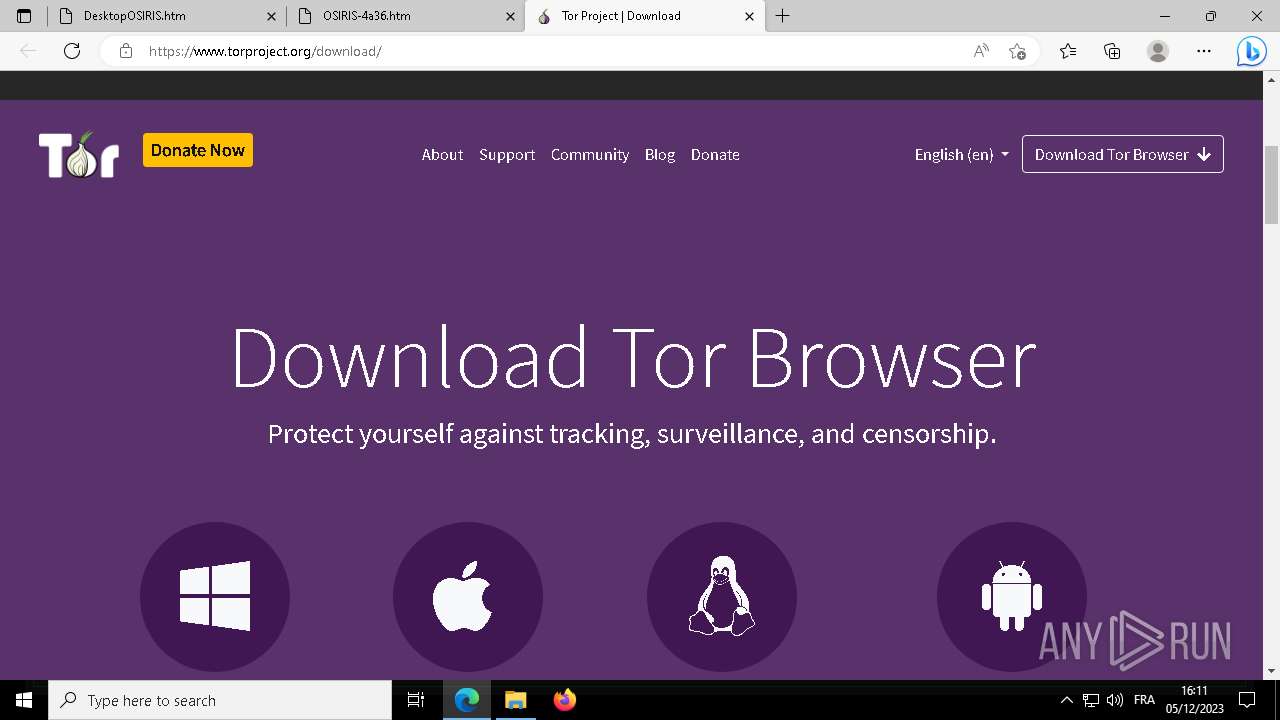The width and height of the screenshot is (1280, 720).
Task: Download Tor Browser for macOS Apple icon
Action: 468,597
